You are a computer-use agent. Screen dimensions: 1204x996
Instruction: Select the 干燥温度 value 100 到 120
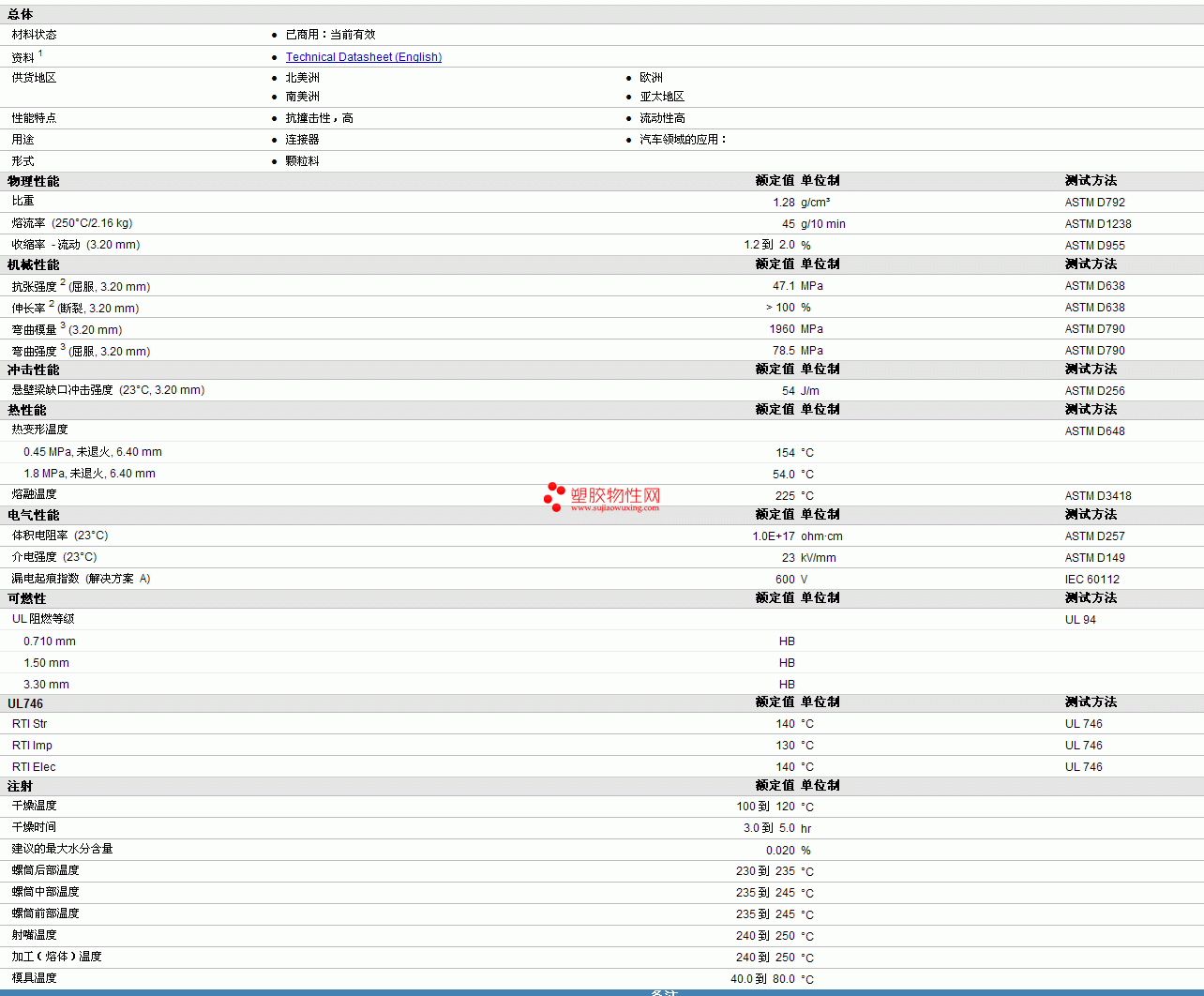click(x=765, y=807)
